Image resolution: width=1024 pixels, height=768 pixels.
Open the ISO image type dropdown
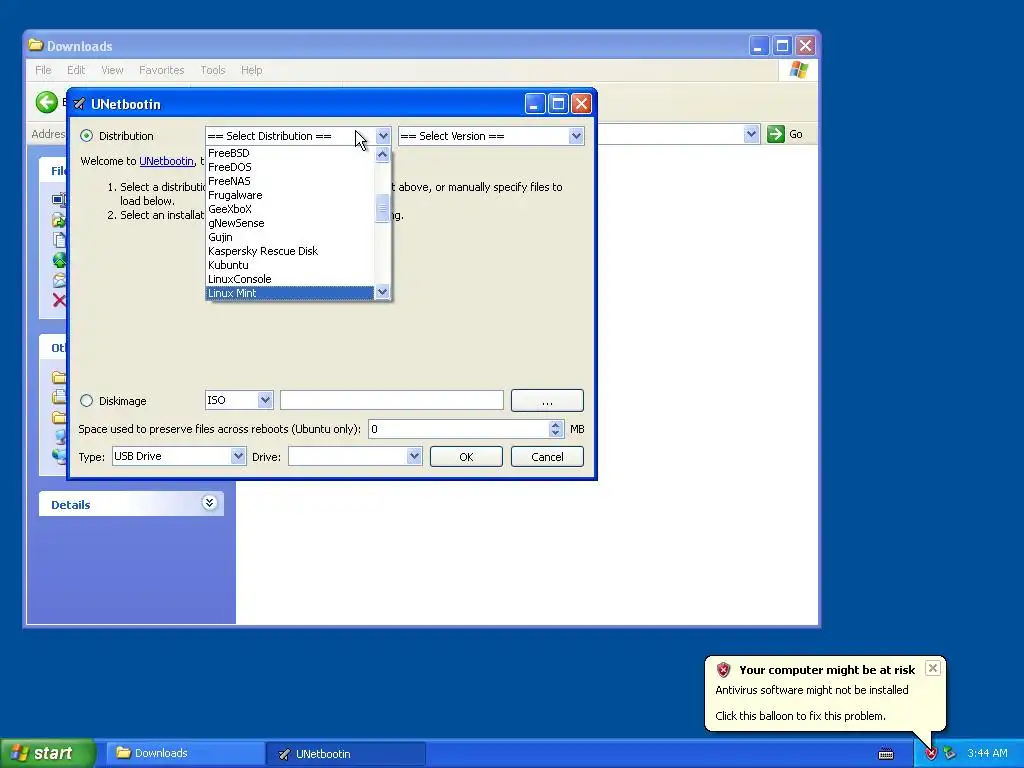pos(239,400)
